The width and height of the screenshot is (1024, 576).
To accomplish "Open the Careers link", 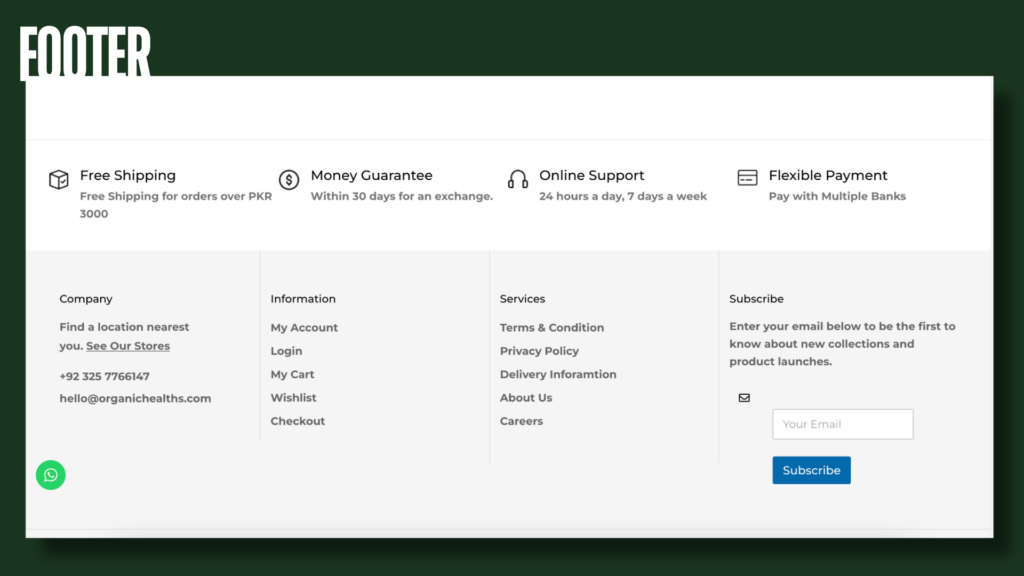I will click(521, 421).
